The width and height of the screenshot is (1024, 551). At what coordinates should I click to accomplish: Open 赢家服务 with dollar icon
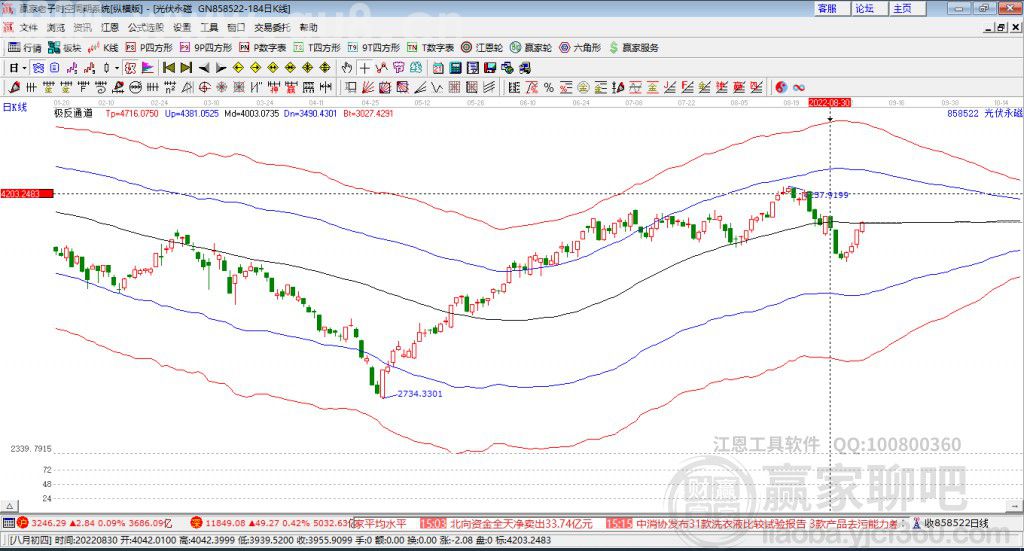coord(634,48)
